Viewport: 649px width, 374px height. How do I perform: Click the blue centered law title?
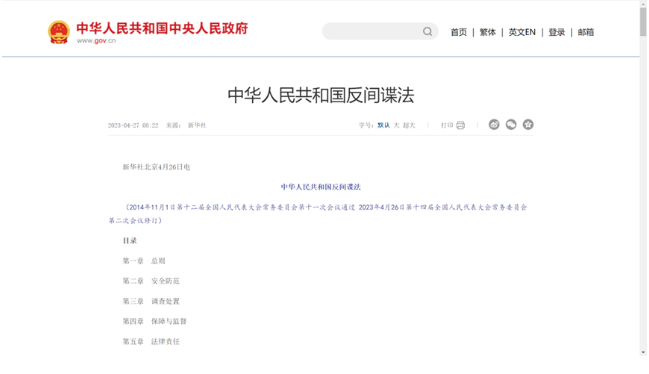coord(321,187)
